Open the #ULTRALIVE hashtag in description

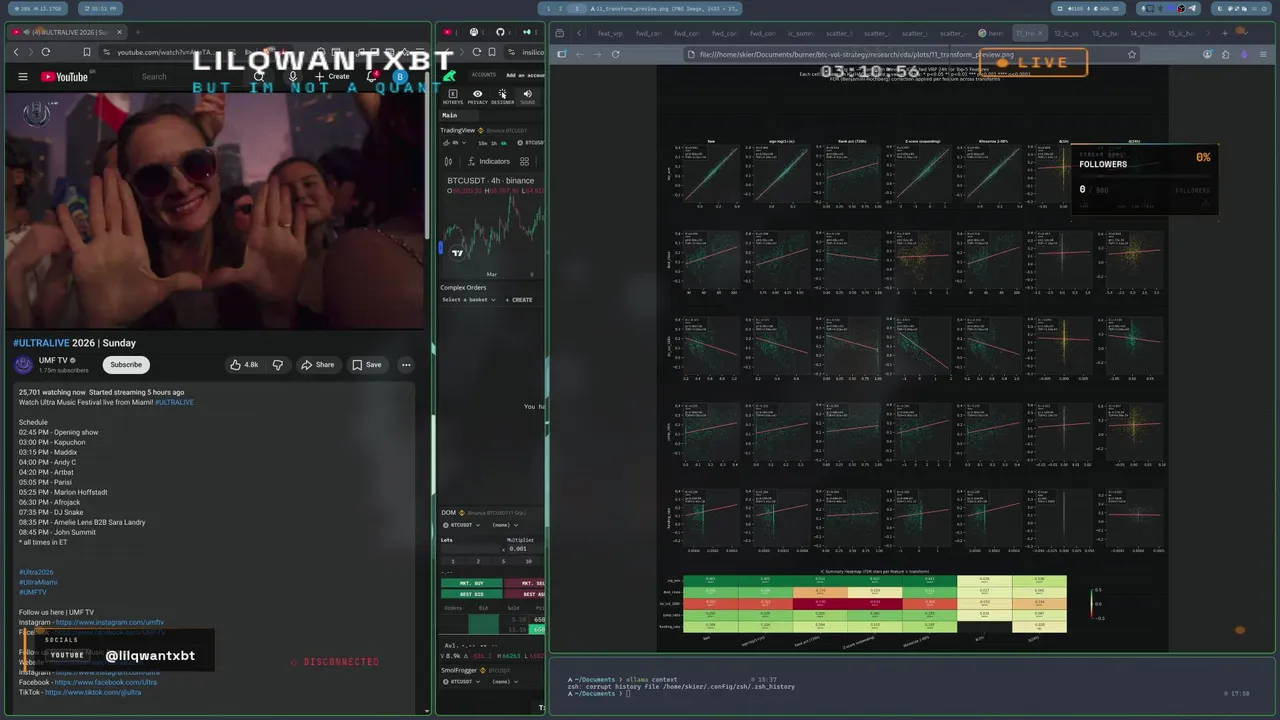click(174, 402)
